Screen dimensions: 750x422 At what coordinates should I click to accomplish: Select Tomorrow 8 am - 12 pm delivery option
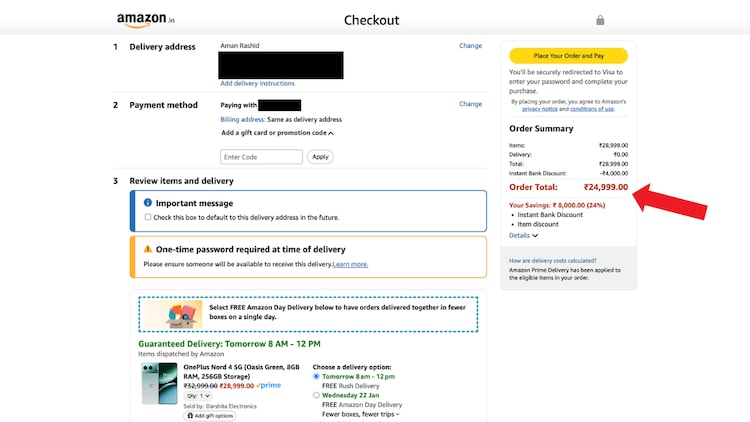[x=317, y=377]
